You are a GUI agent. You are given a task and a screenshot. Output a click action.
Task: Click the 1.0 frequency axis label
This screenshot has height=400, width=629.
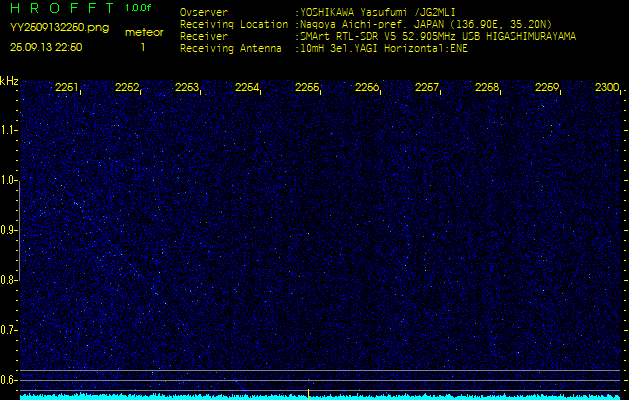[9, 180]
